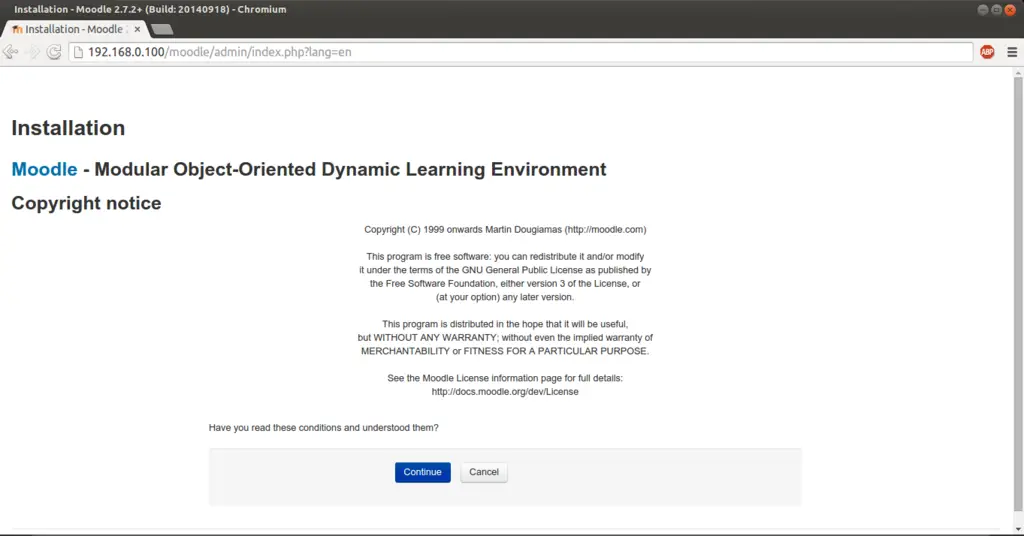
Task: Minimize the Chromium window
Action: [x=983, y=10]
